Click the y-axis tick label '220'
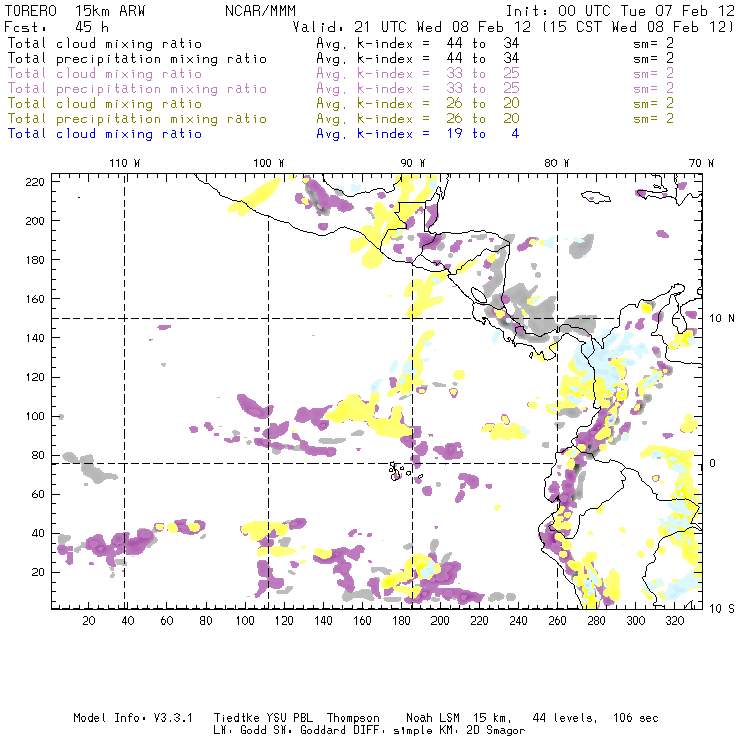740x740 pixels. pyautogui.click(x=35, y=182)
